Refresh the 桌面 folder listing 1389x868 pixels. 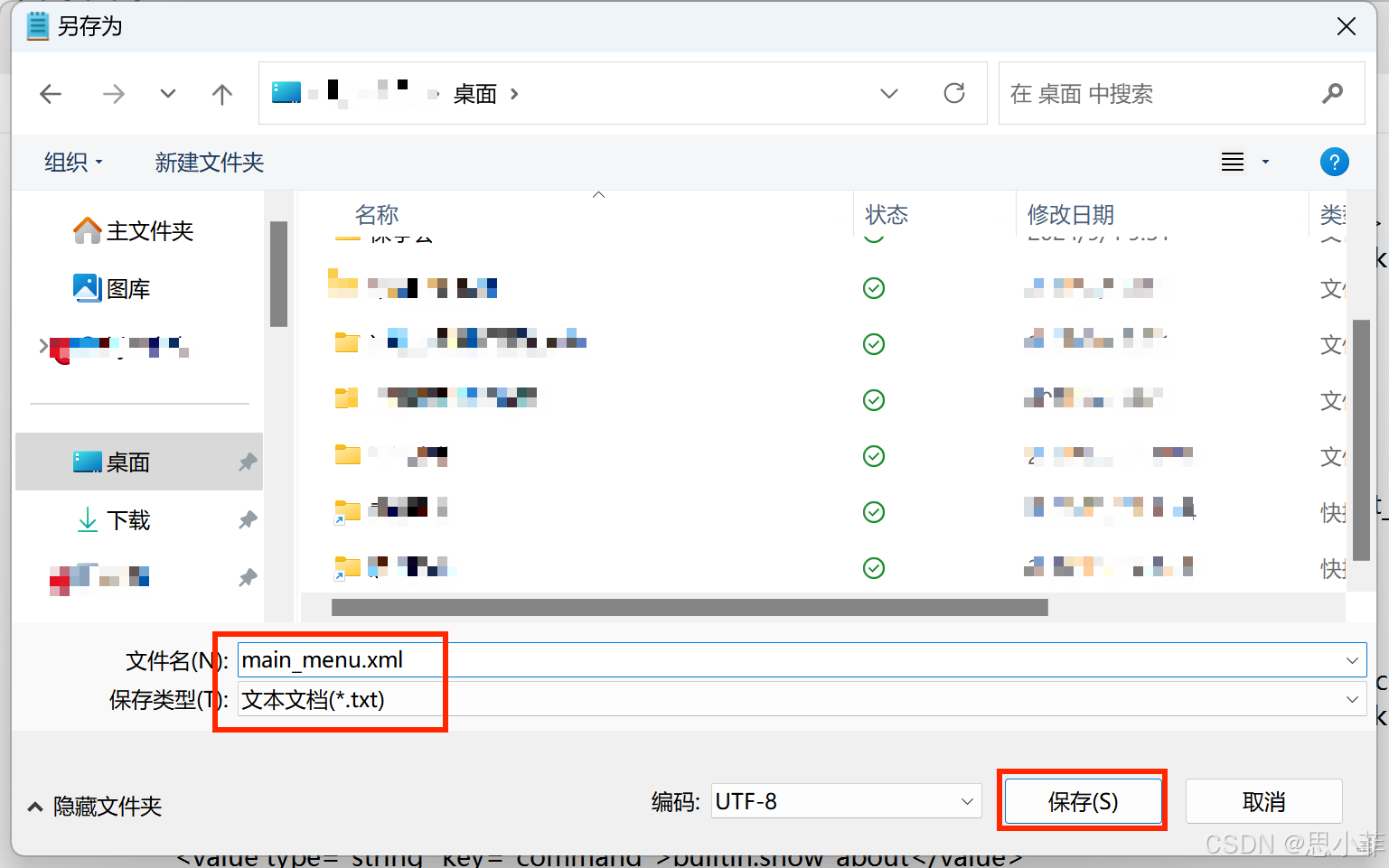[x=954, y=93]
